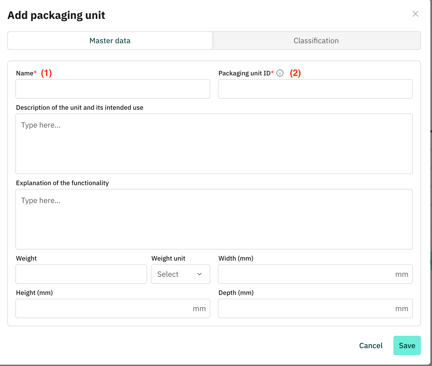432x366 pixels.
Task: Click the 'Weight unit' label
Action: (x=168, y=258)
